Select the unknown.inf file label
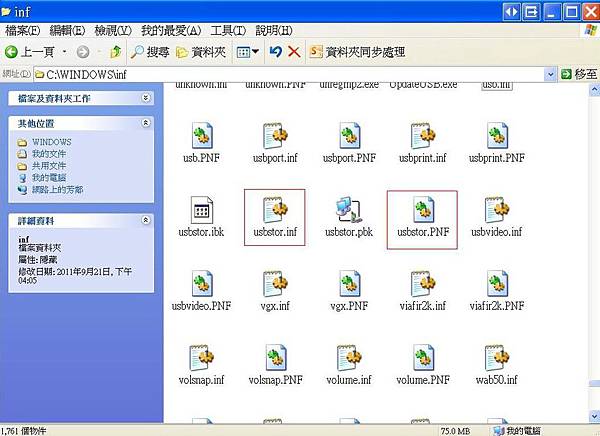The height and width of the screenshot is (436, 600). (x=201, y=85)
